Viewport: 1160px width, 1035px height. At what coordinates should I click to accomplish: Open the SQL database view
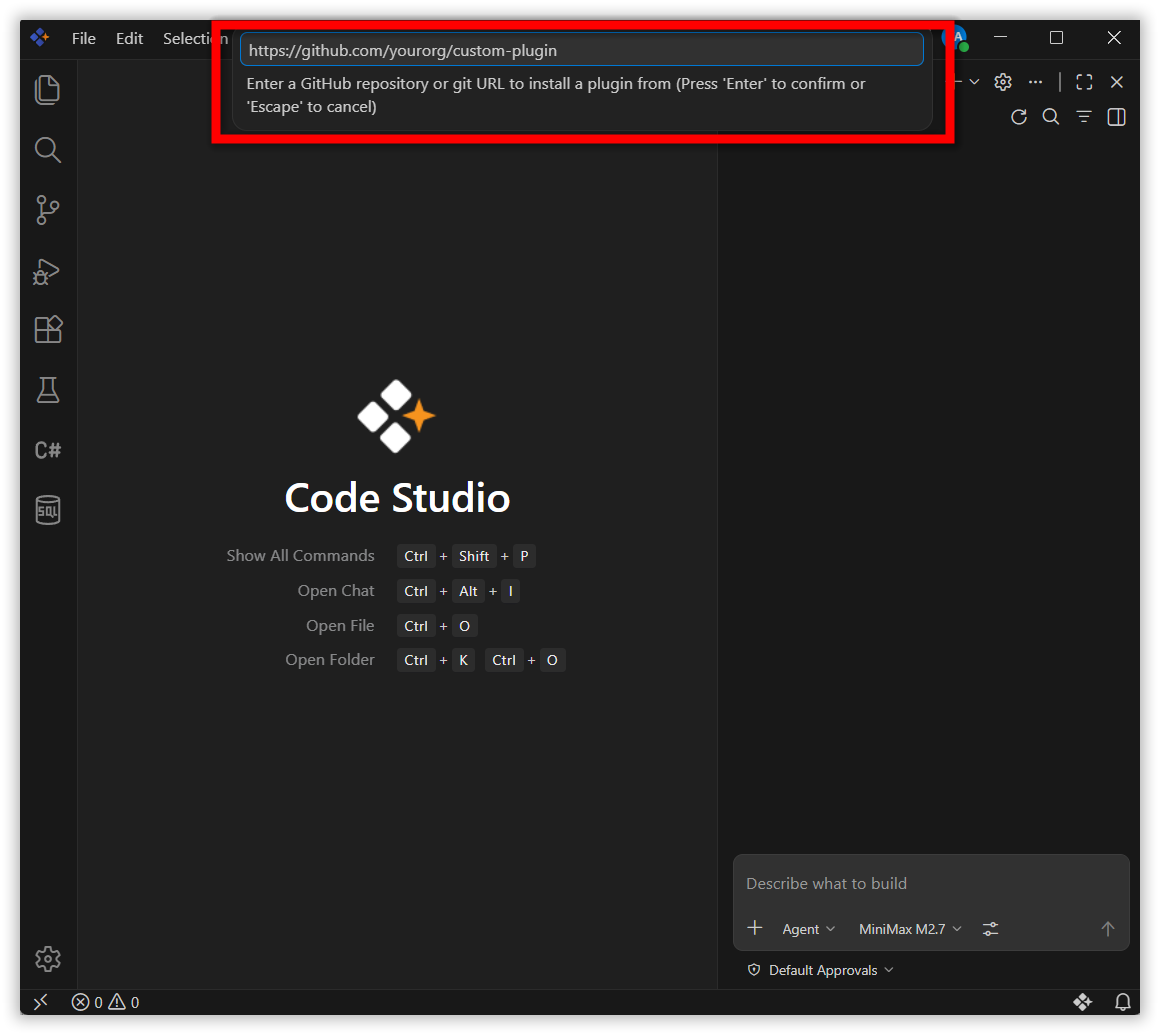point(47,510)
